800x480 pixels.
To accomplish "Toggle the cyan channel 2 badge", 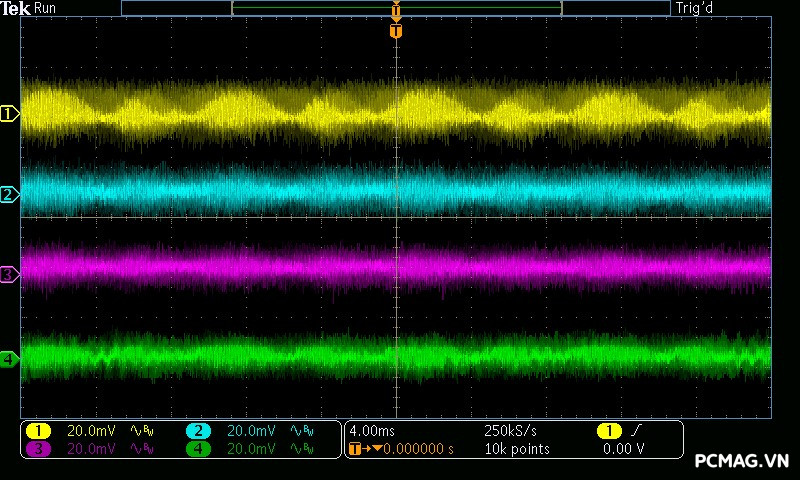I will 198,431.
